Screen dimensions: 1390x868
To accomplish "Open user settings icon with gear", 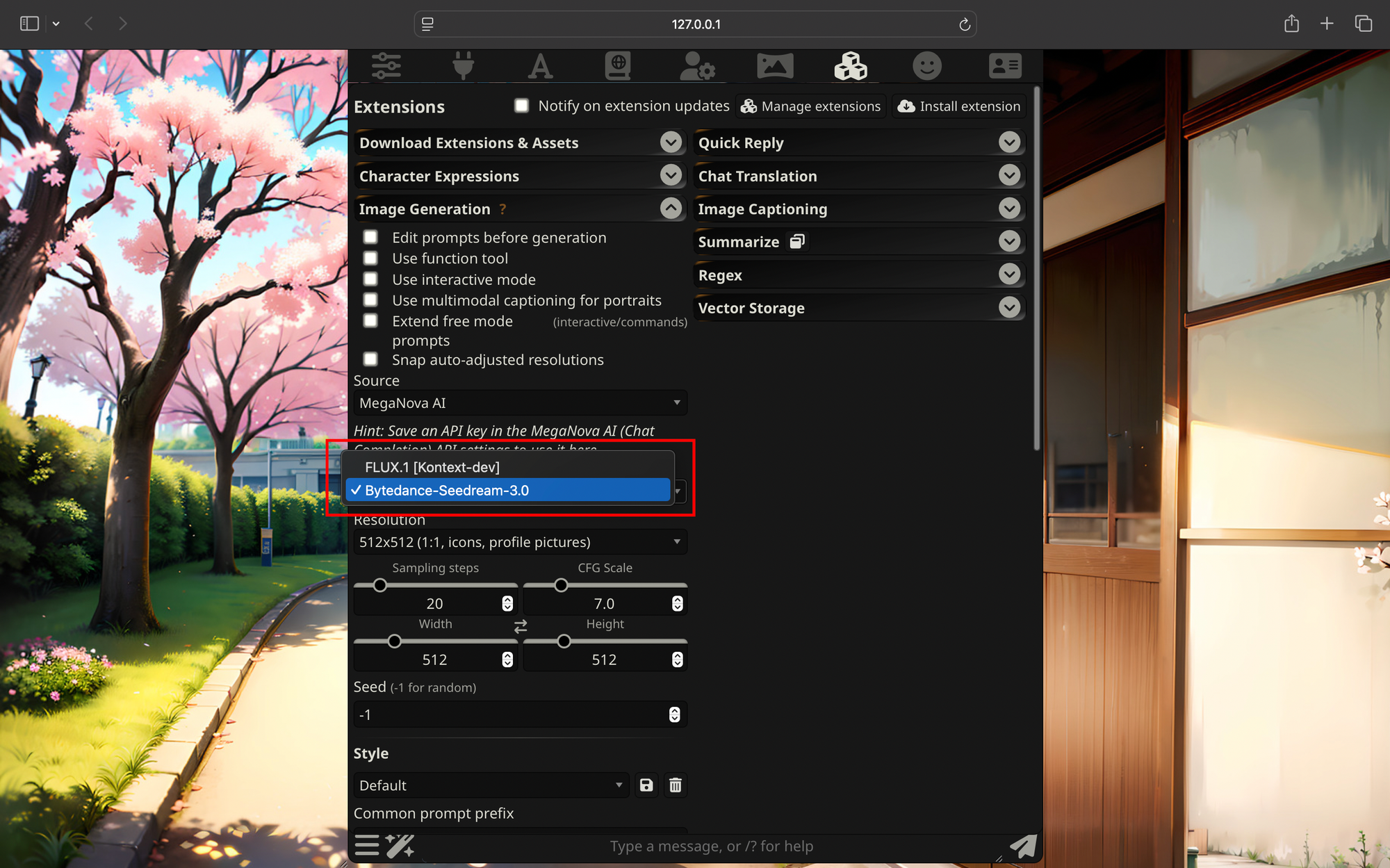I will 696,66.
